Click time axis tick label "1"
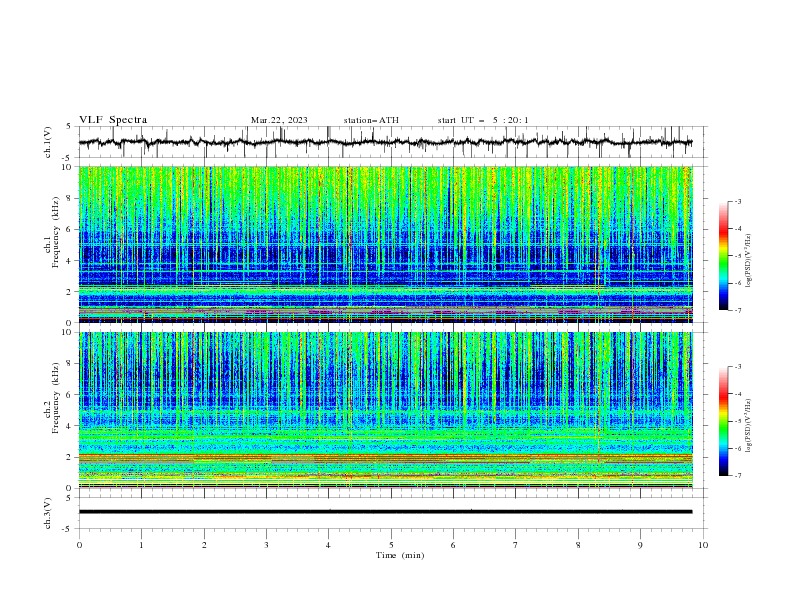Viewport: 792px width, 612px height. click(141, 545)
